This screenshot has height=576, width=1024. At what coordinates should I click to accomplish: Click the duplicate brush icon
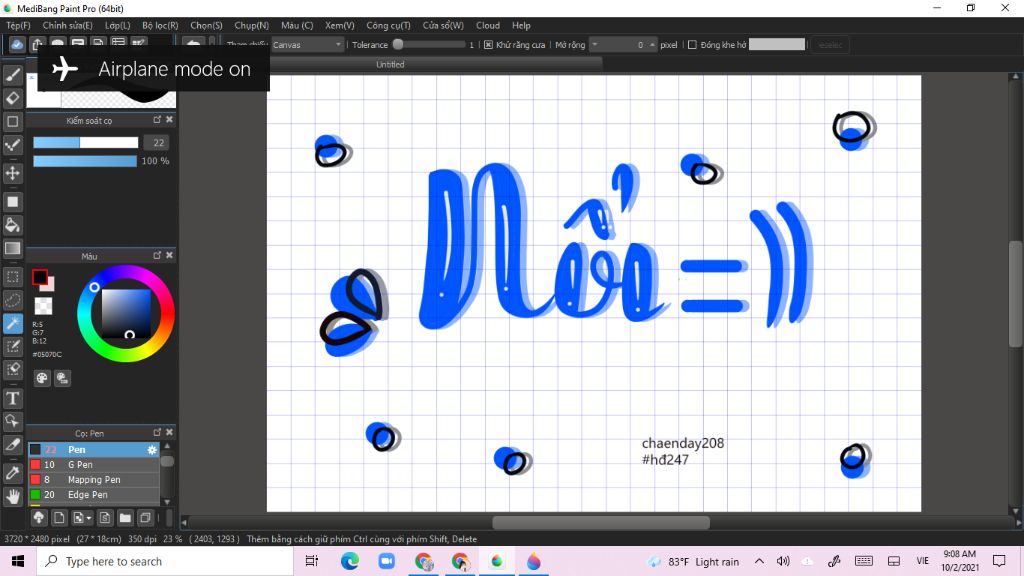click(146, 518)
